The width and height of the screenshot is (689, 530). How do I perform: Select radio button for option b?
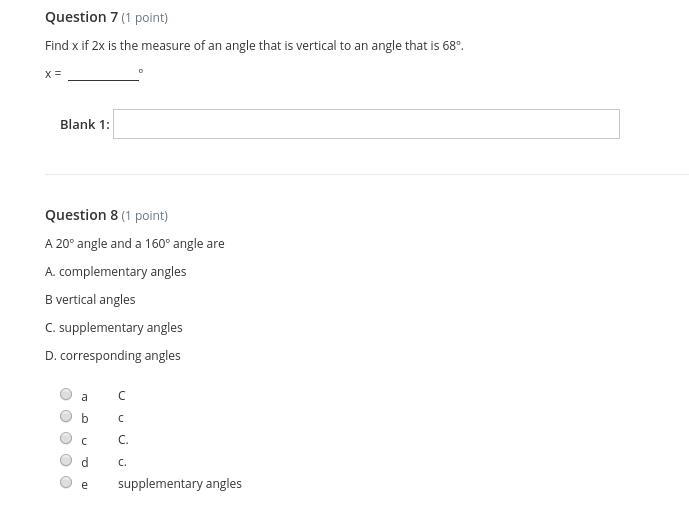(66, 416)
